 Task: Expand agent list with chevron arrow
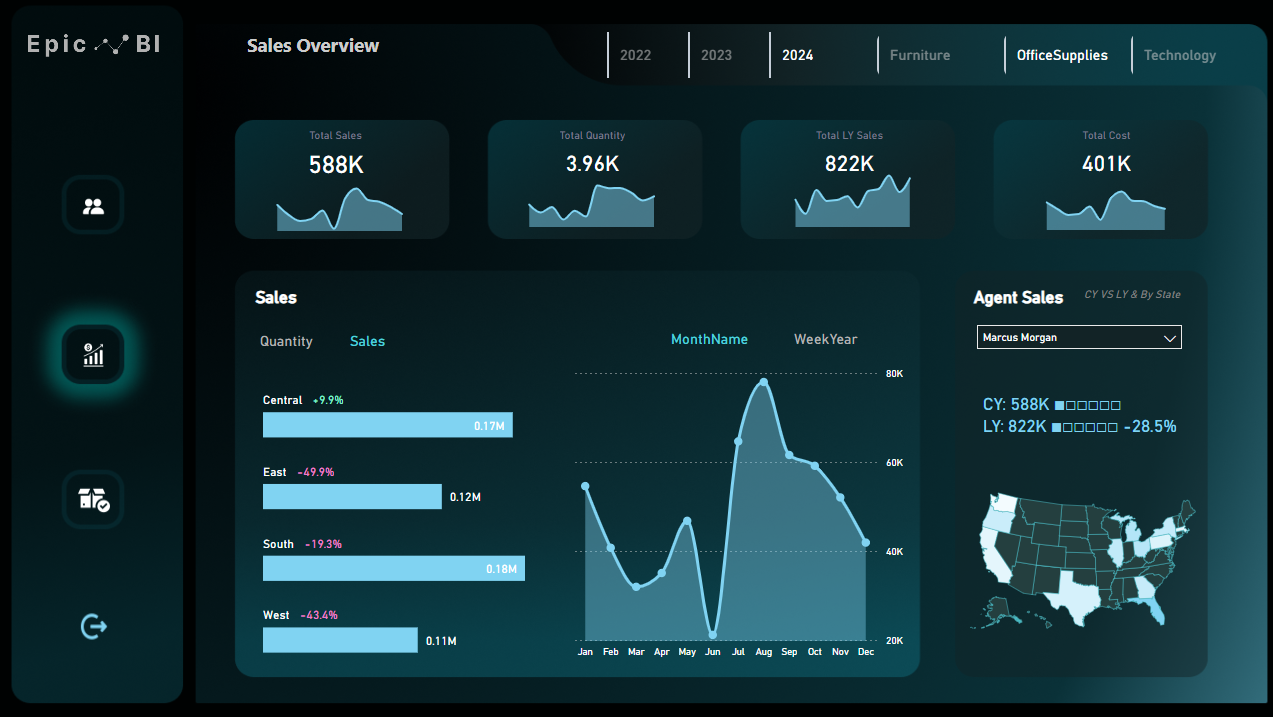coord(1170,338)
